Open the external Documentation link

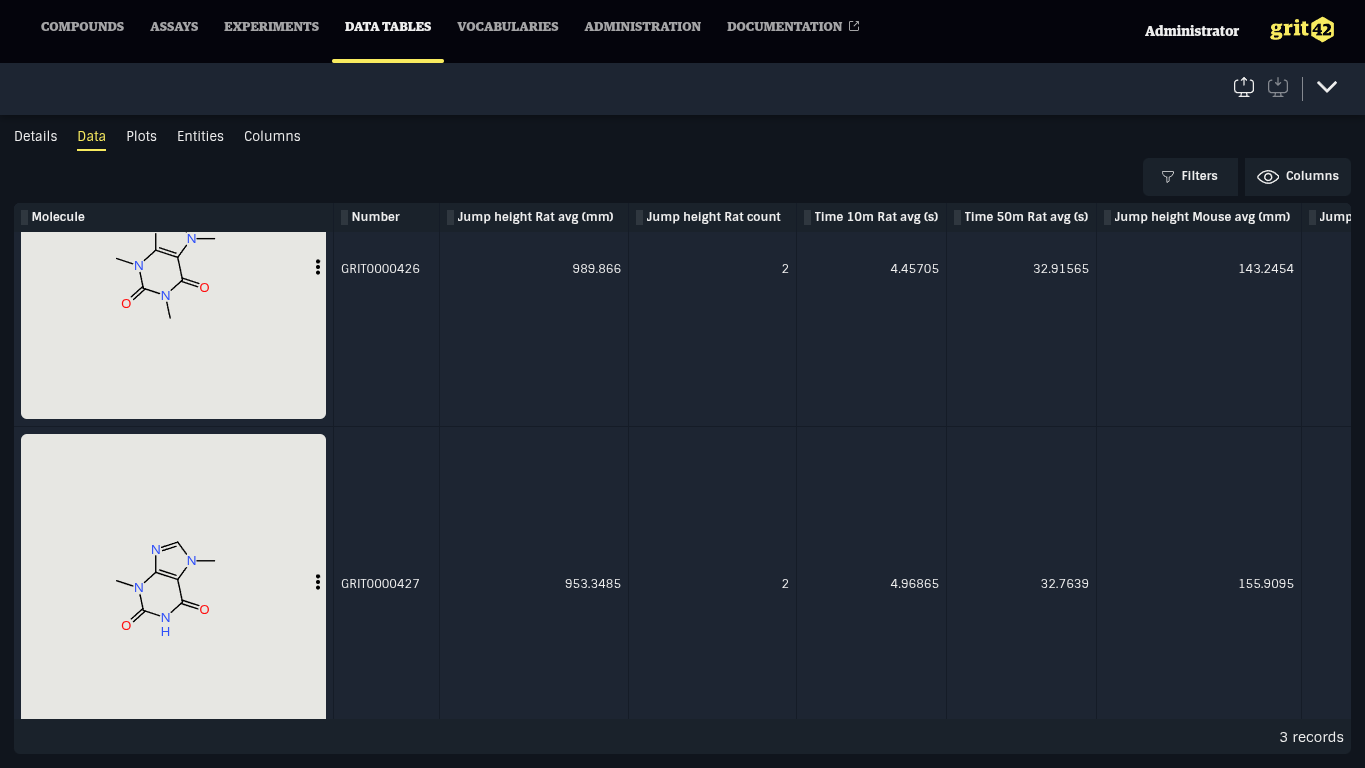[792, 27]
